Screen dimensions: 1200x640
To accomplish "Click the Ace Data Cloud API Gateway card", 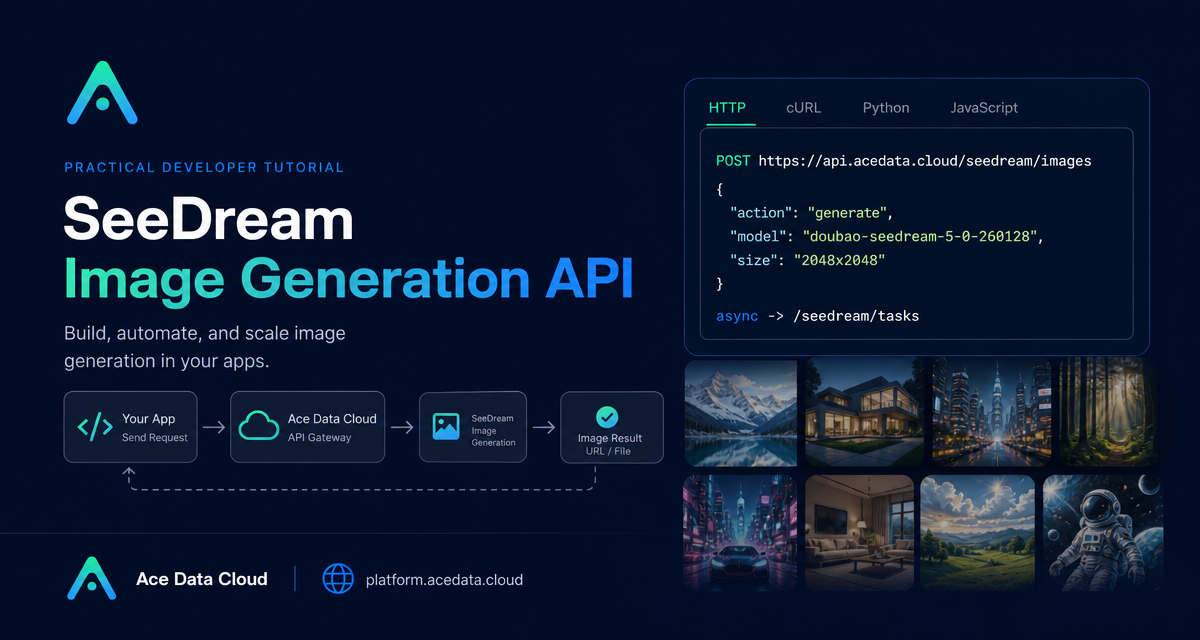I will [307, 427].
